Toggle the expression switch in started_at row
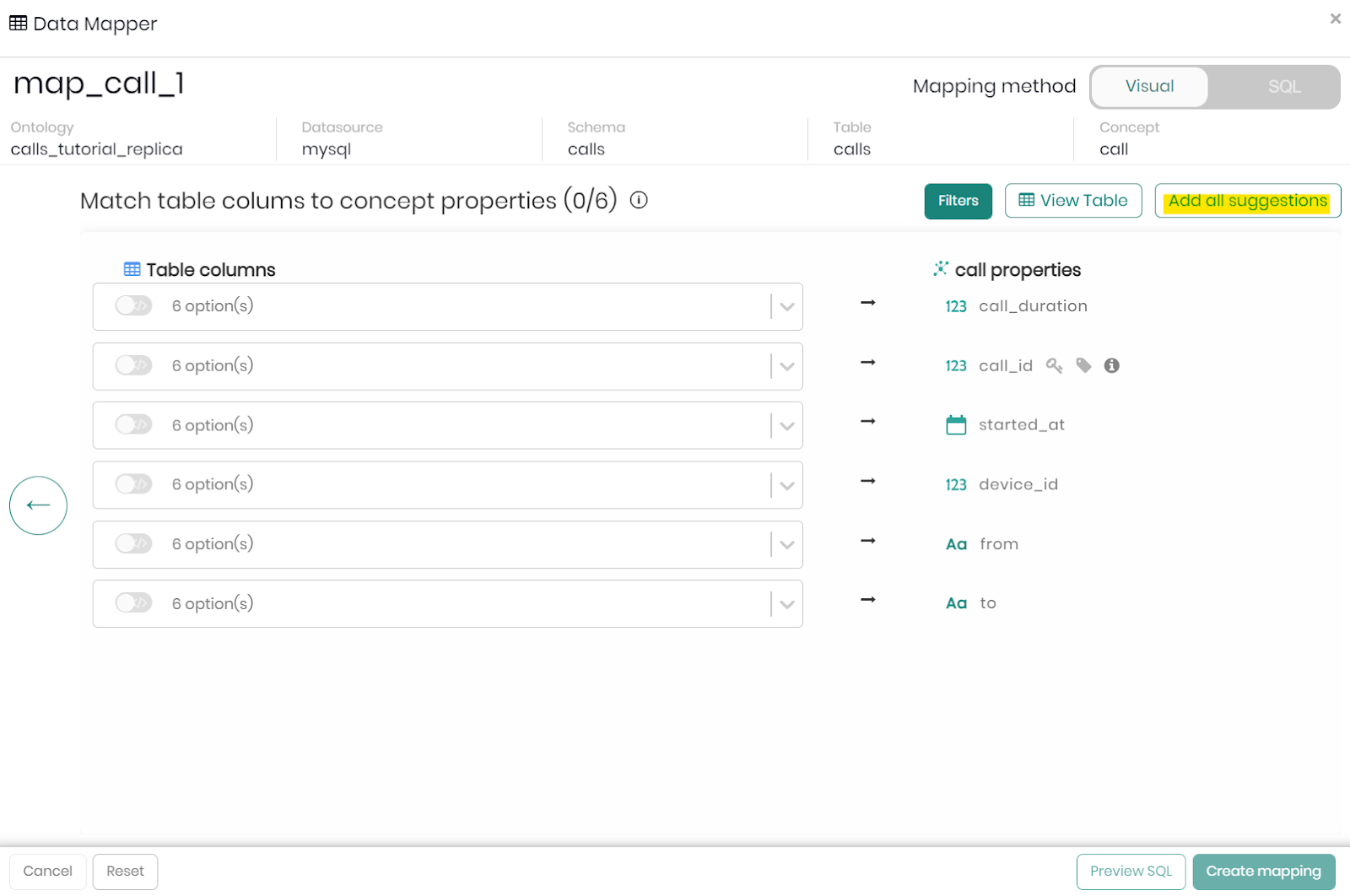 (133, 424)
